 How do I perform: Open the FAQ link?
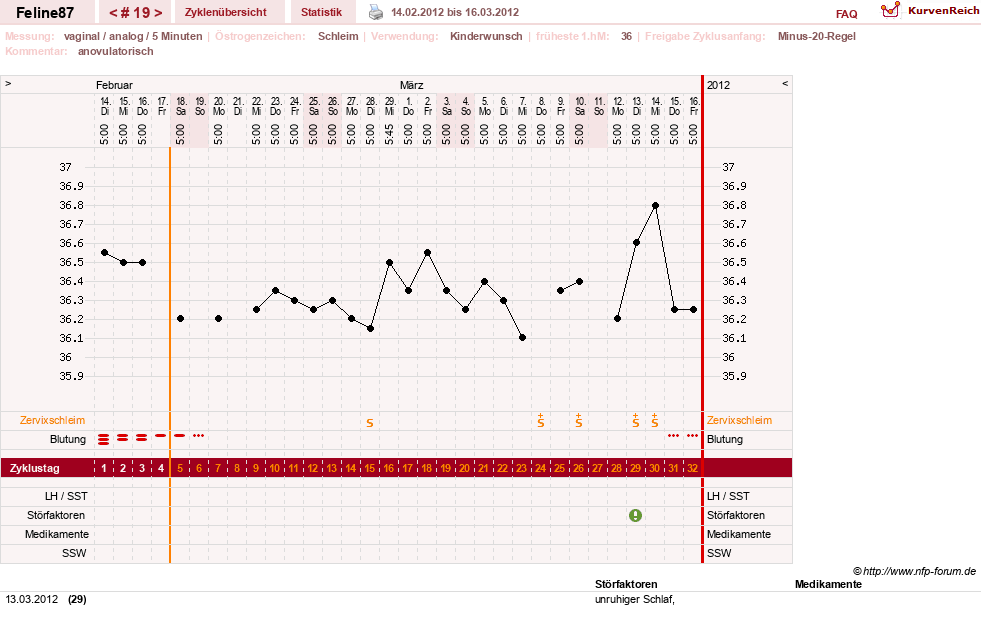click(846, 14)
